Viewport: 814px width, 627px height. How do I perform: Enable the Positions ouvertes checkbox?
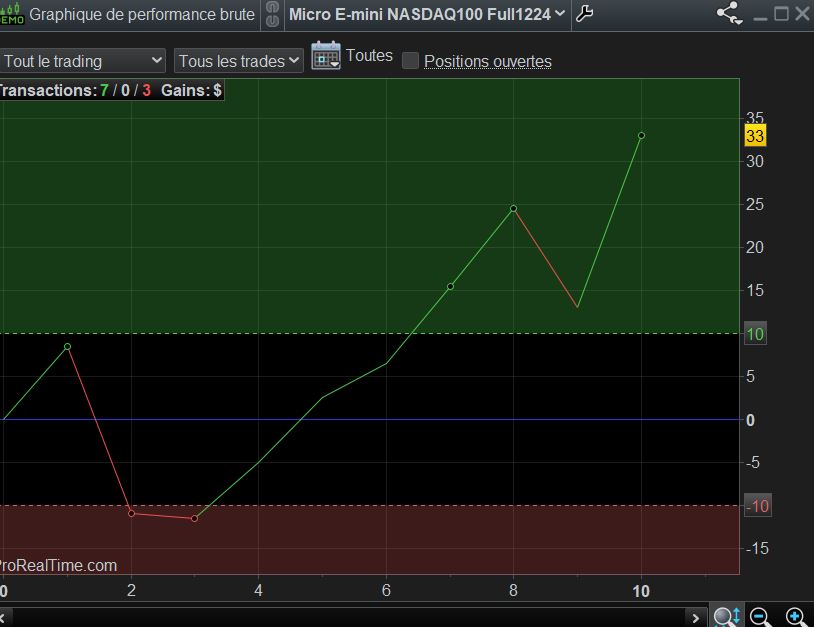[x=410, y=61]
